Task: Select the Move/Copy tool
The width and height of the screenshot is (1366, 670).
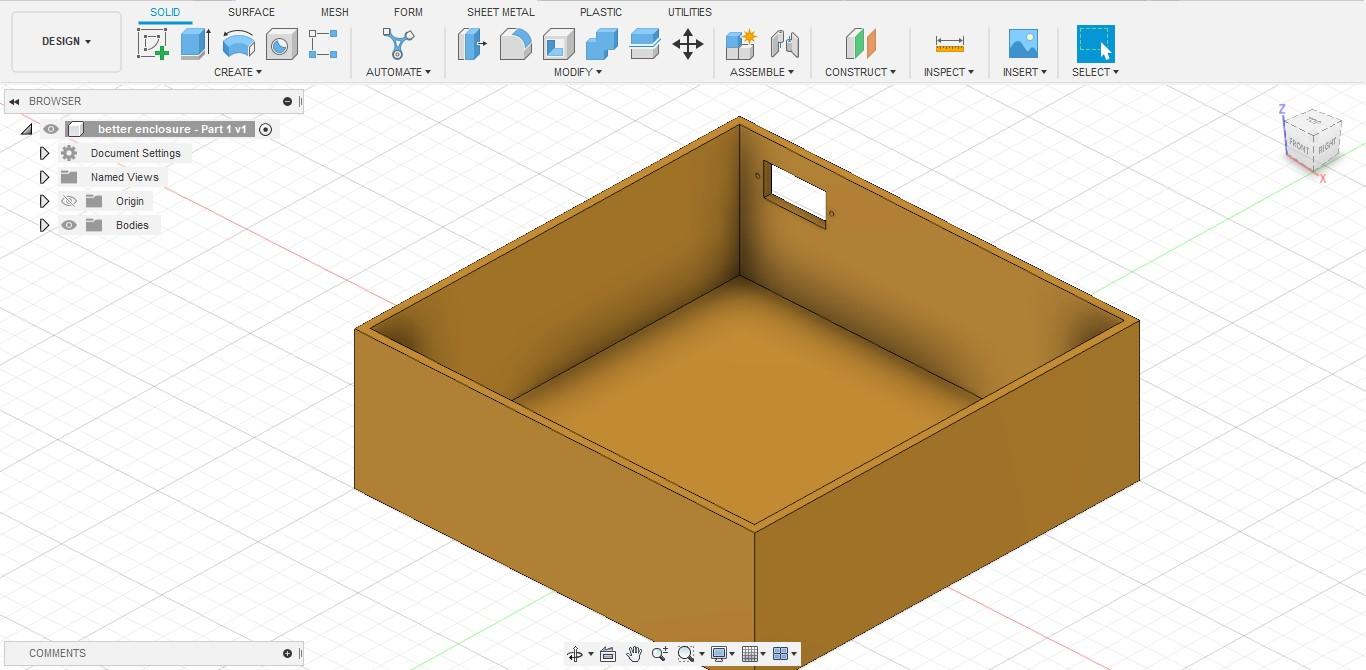Action: (688, 44)
